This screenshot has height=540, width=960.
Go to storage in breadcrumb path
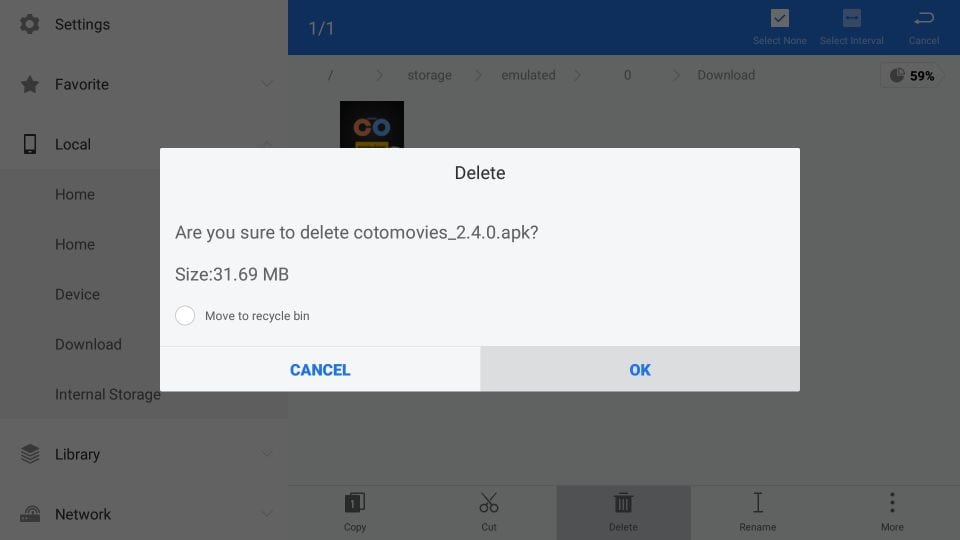tap(429, 75)
